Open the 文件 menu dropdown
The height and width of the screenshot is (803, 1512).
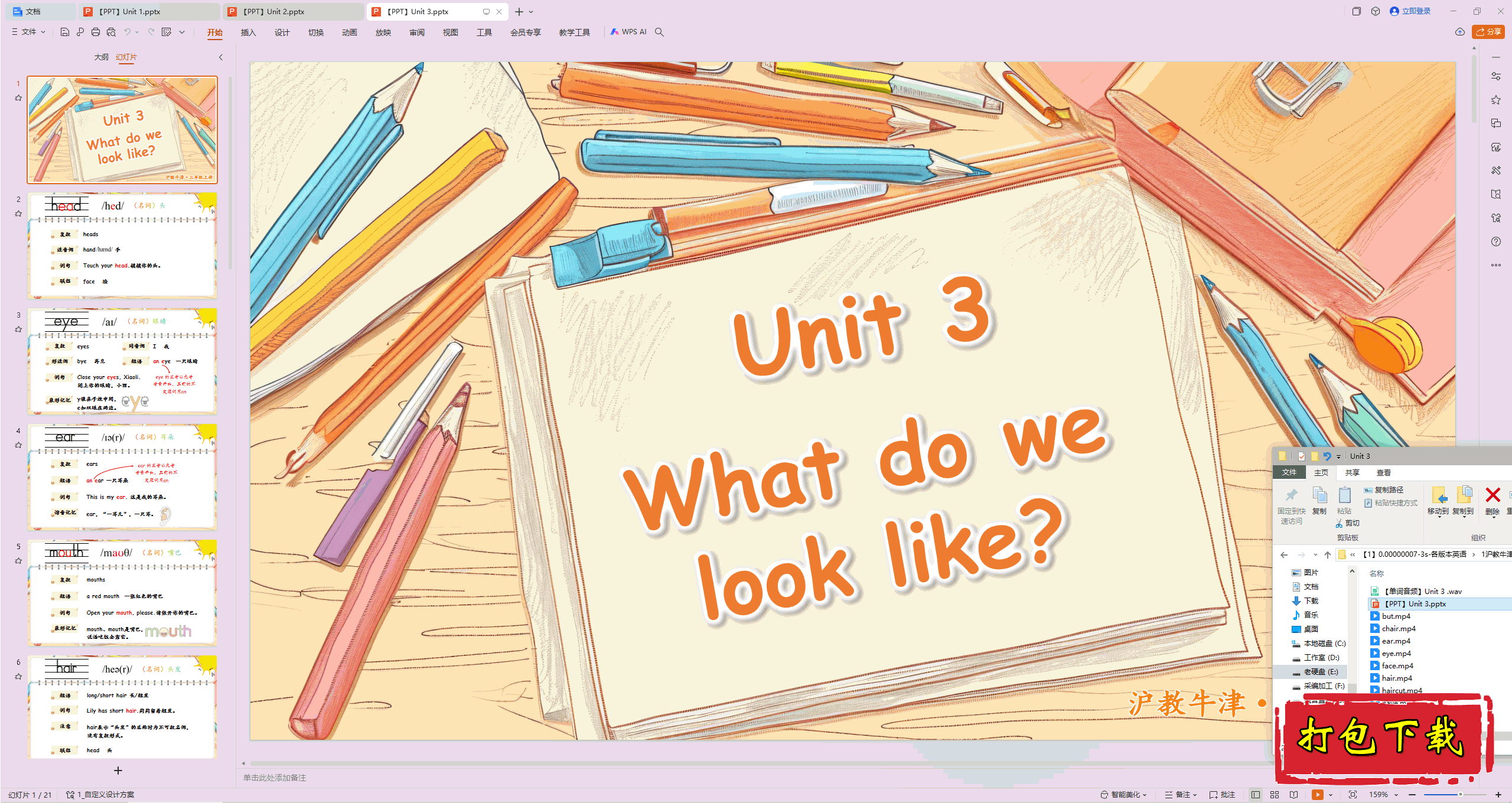point(28,32)
